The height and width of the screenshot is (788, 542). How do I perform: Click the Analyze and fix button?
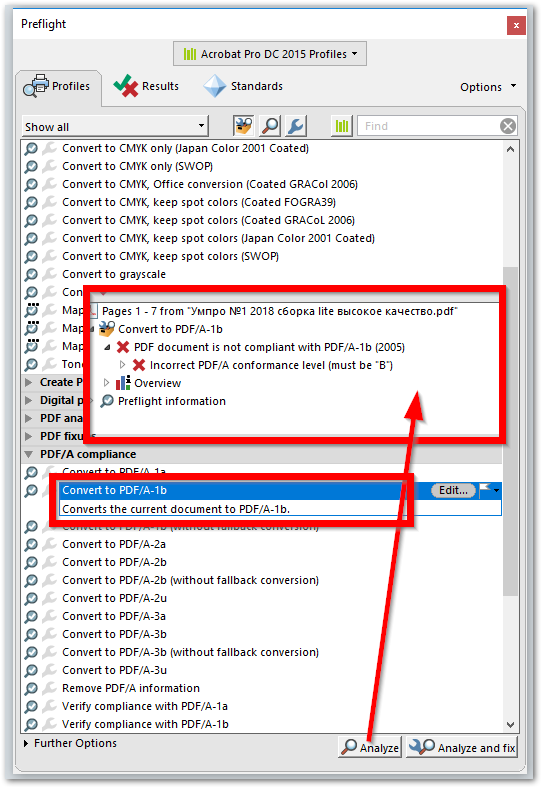462,748
